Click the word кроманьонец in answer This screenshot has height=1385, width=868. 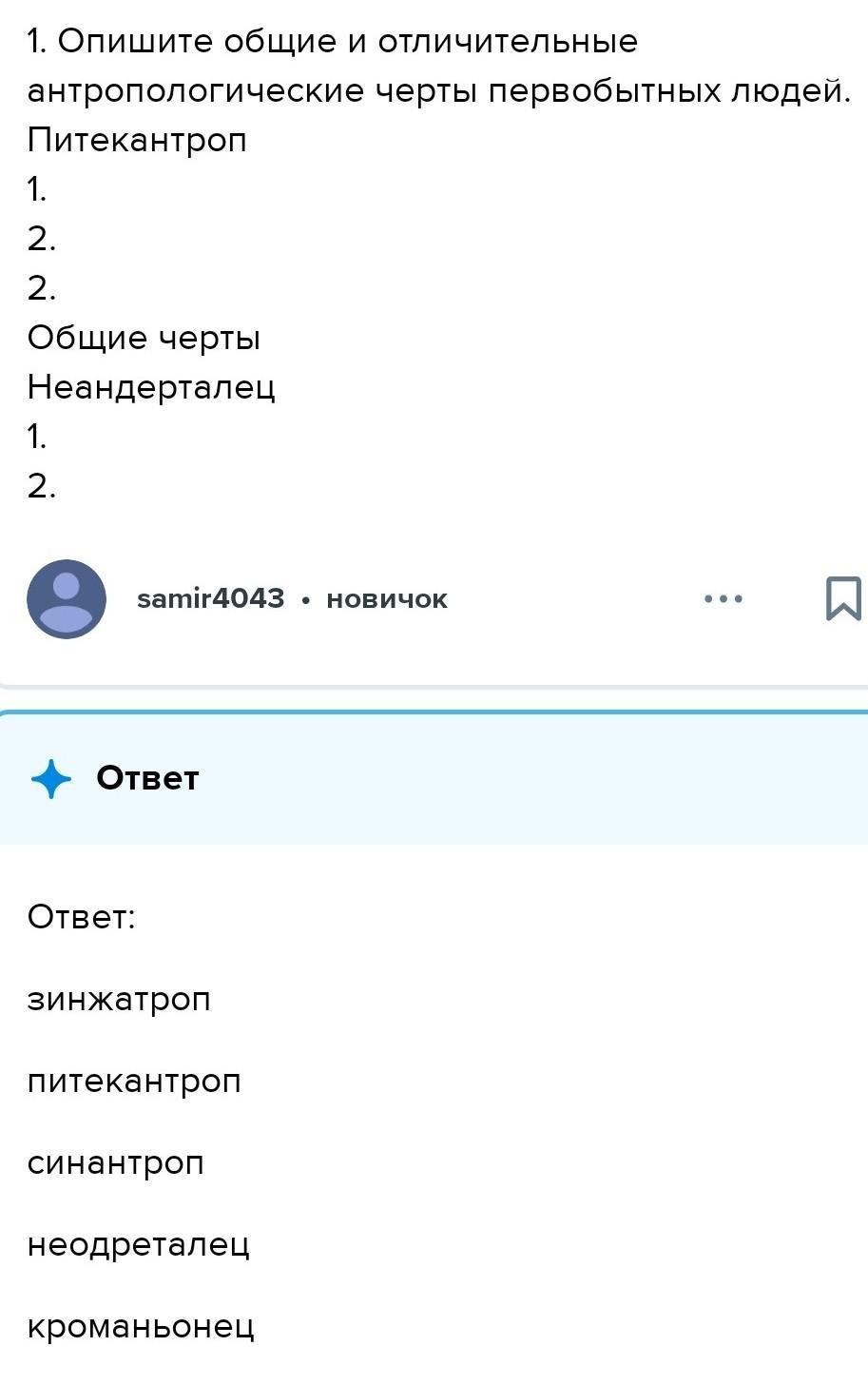[x=141, y=1327]
